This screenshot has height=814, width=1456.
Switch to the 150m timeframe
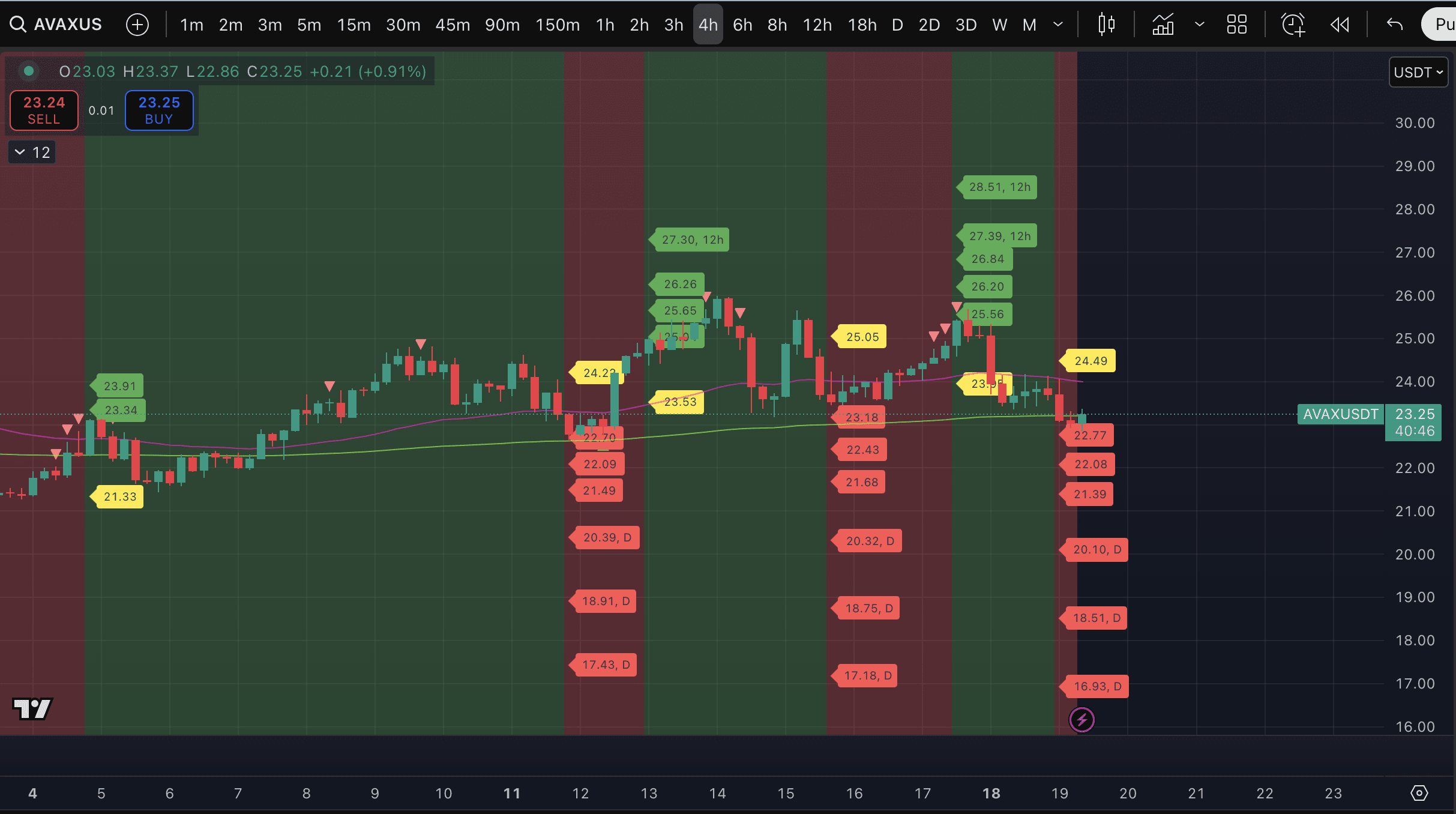[558, 25]
